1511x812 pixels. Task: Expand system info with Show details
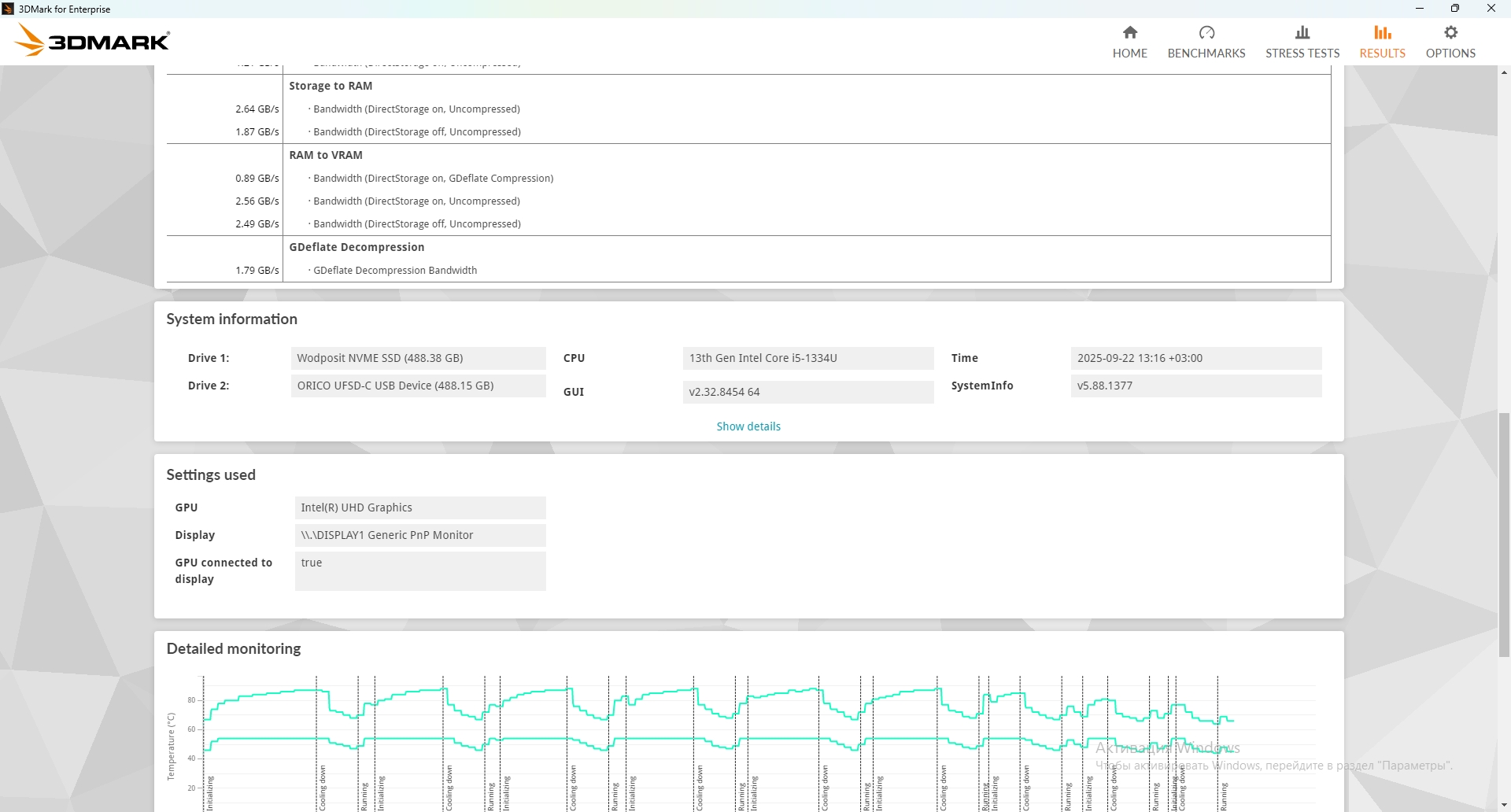748,426
